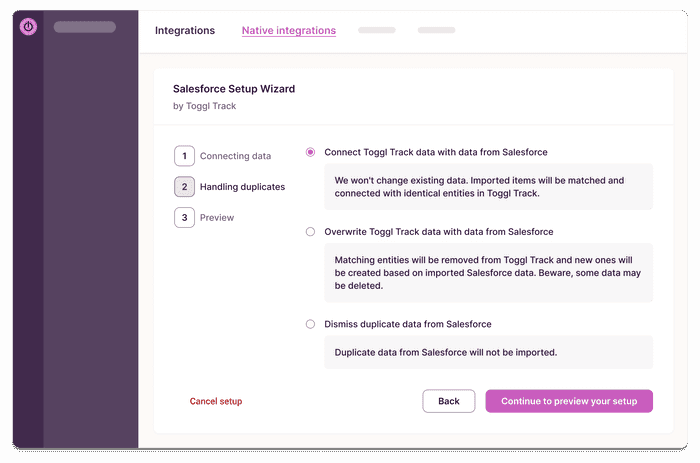Switch to Native integrations tab

tap(289, 30)
